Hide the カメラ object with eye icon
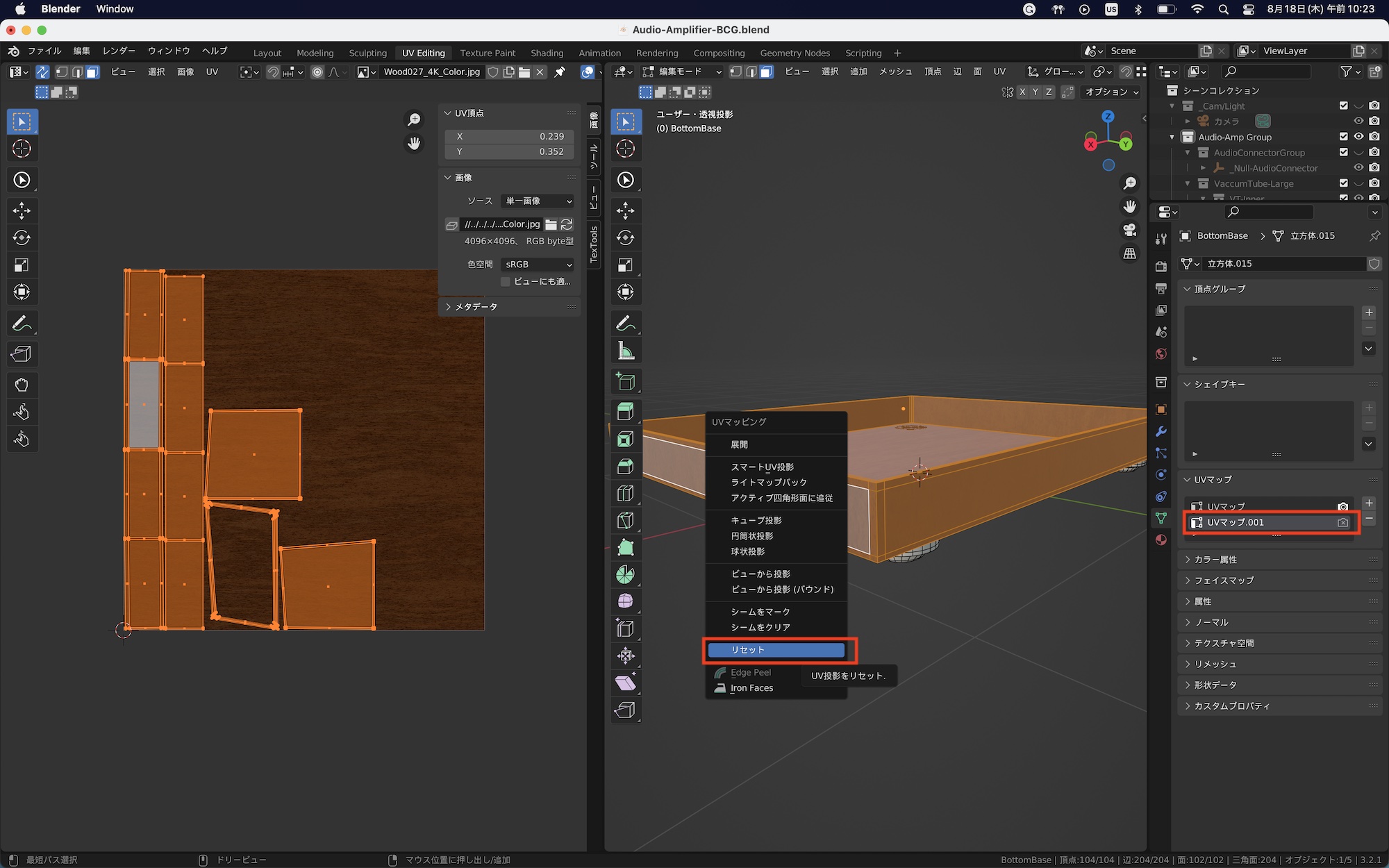 1358,122
